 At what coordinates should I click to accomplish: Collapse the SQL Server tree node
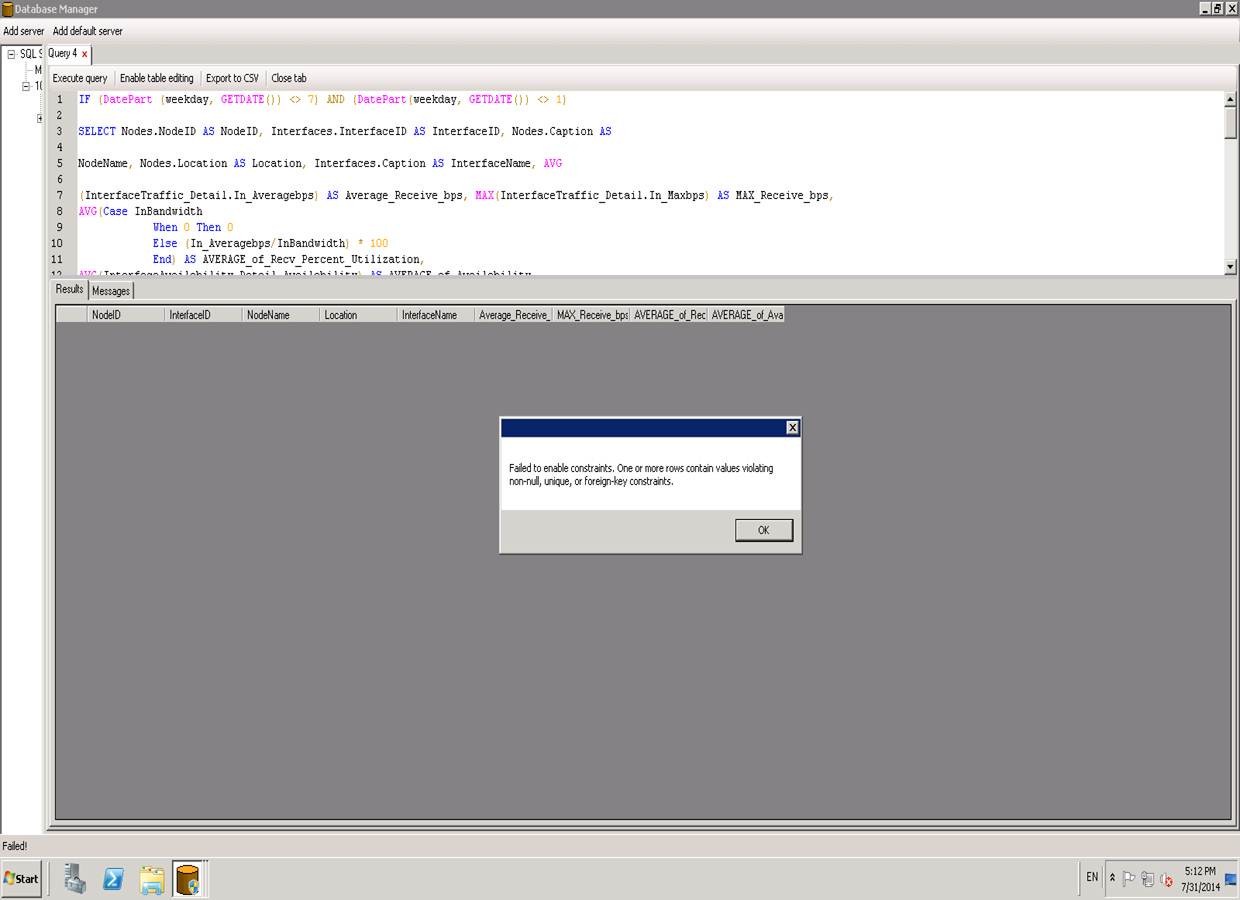(11, 54)
